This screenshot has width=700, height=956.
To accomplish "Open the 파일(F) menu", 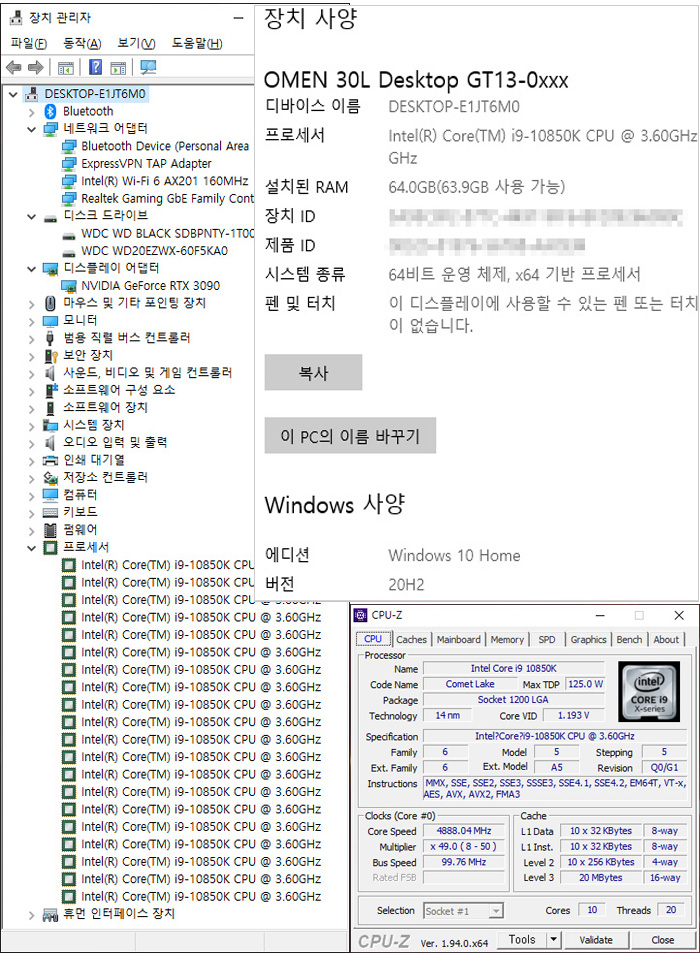I will pos(29,43).
